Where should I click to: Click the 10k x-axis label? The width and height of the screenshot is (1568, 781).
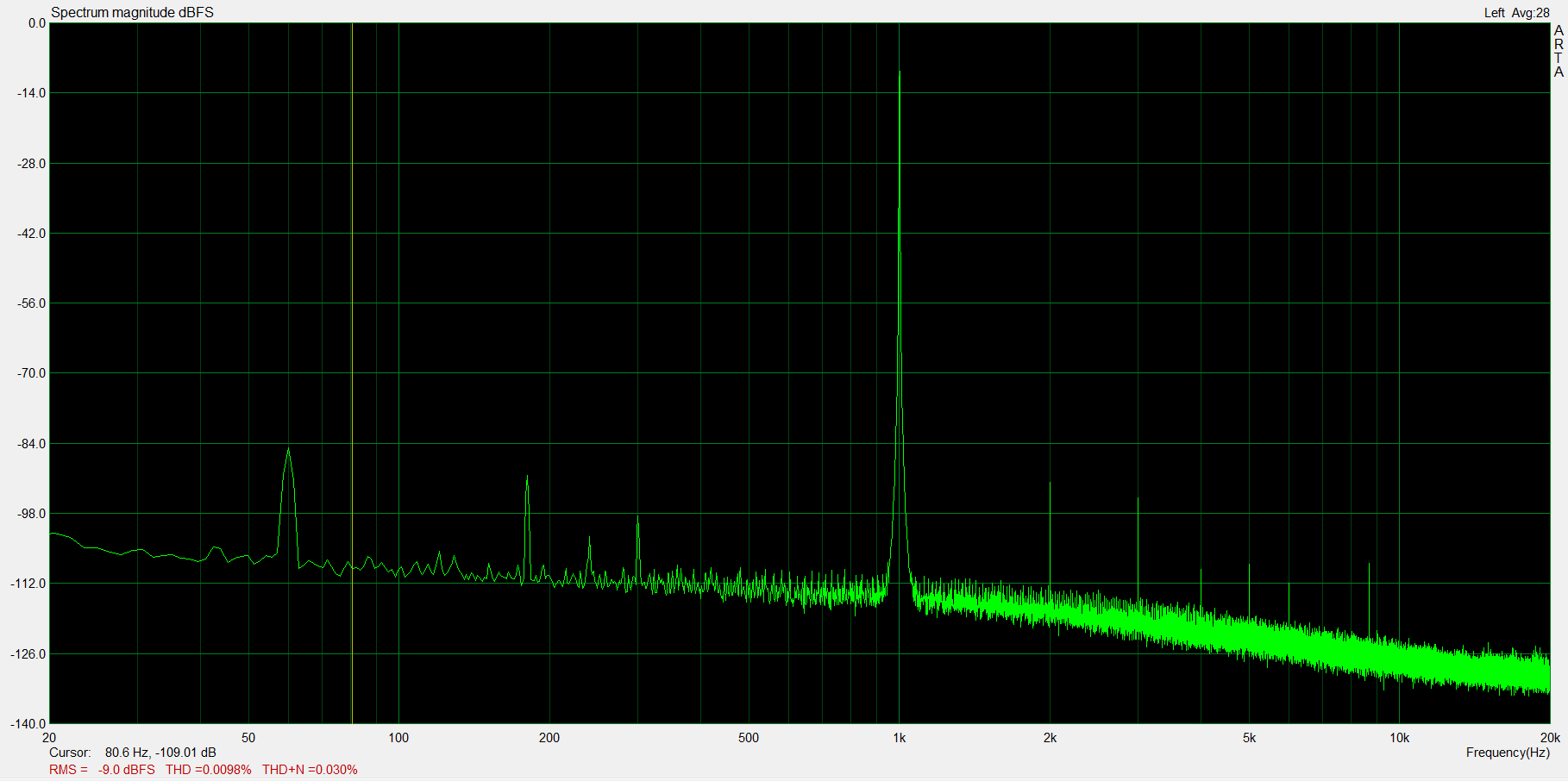[1399, 738]
